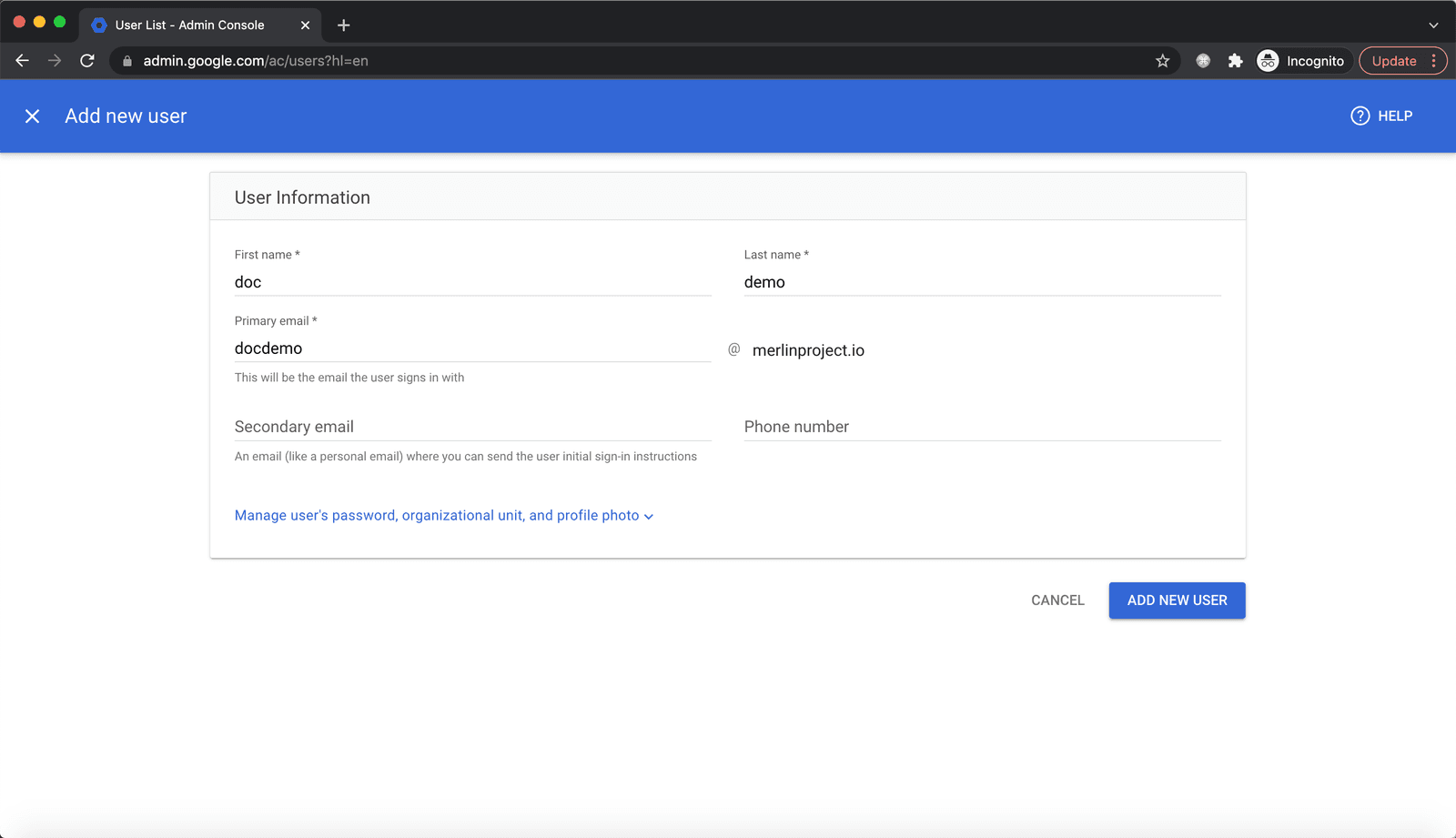Open the Extensions puzzle icon
Screen dimensions: 1456x838
[x=1235, y=61]
